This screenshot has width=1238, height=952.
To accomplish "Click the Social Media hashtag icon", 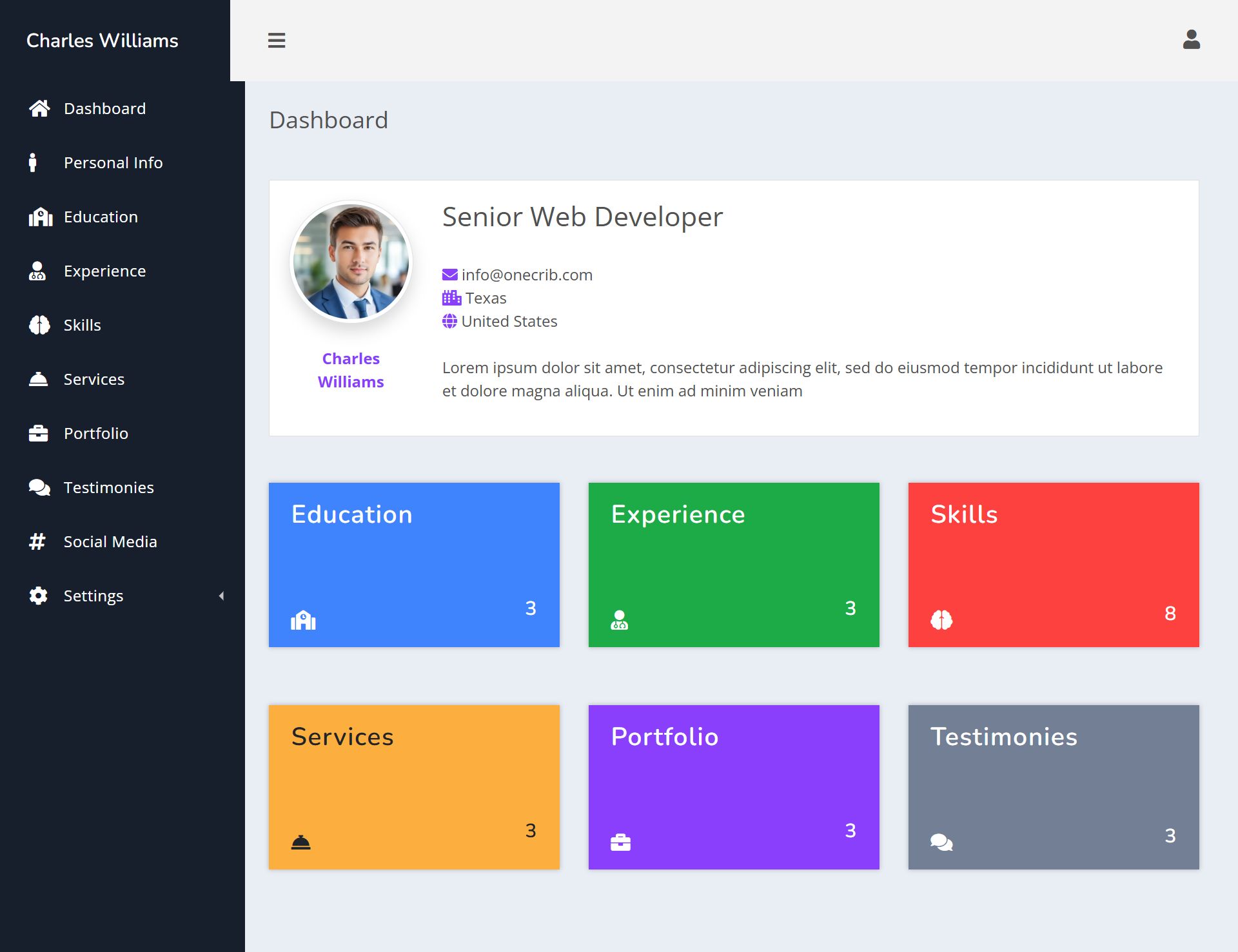I will [37, 541].
